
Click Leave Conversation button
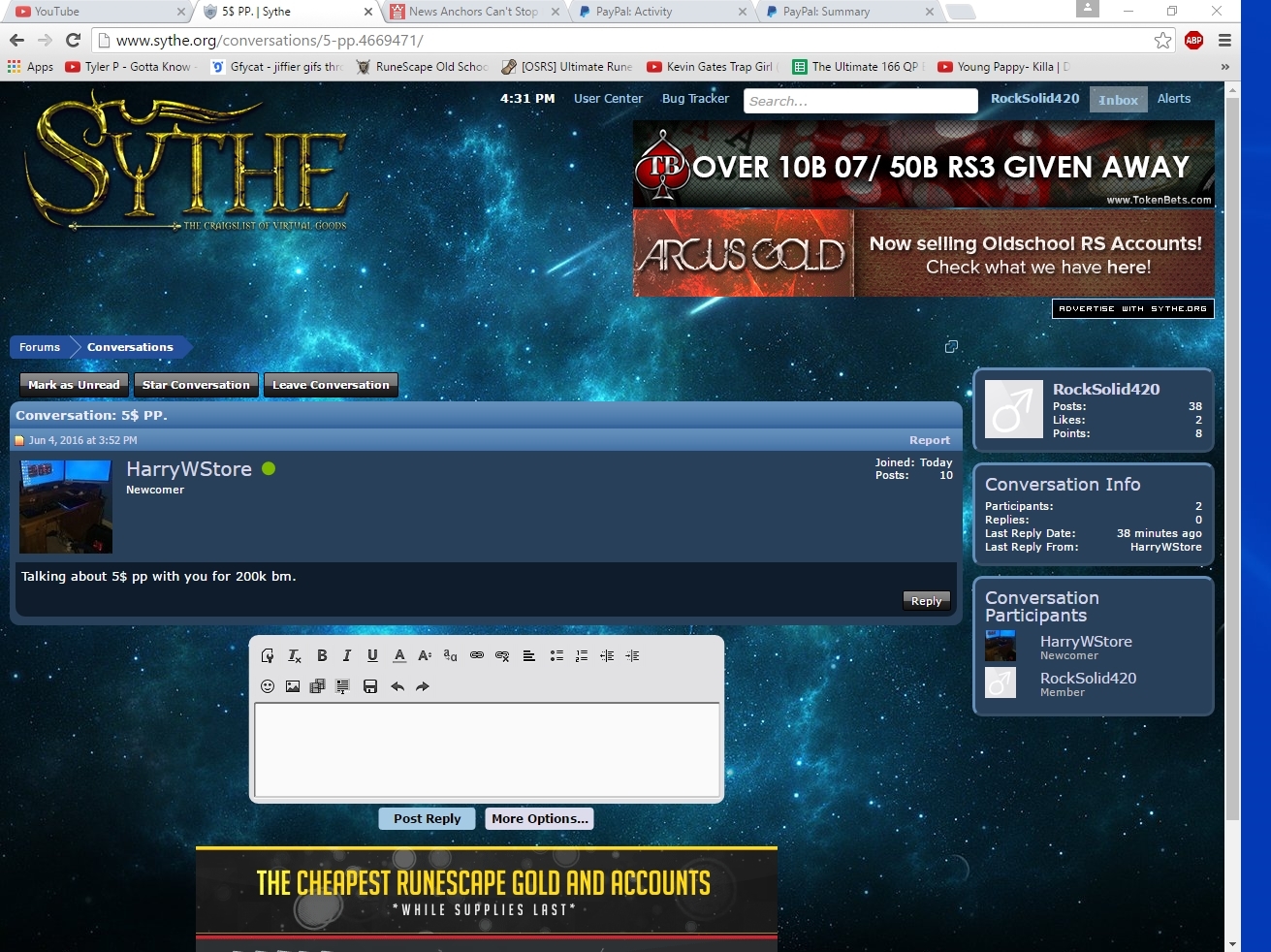coord(331,385)
